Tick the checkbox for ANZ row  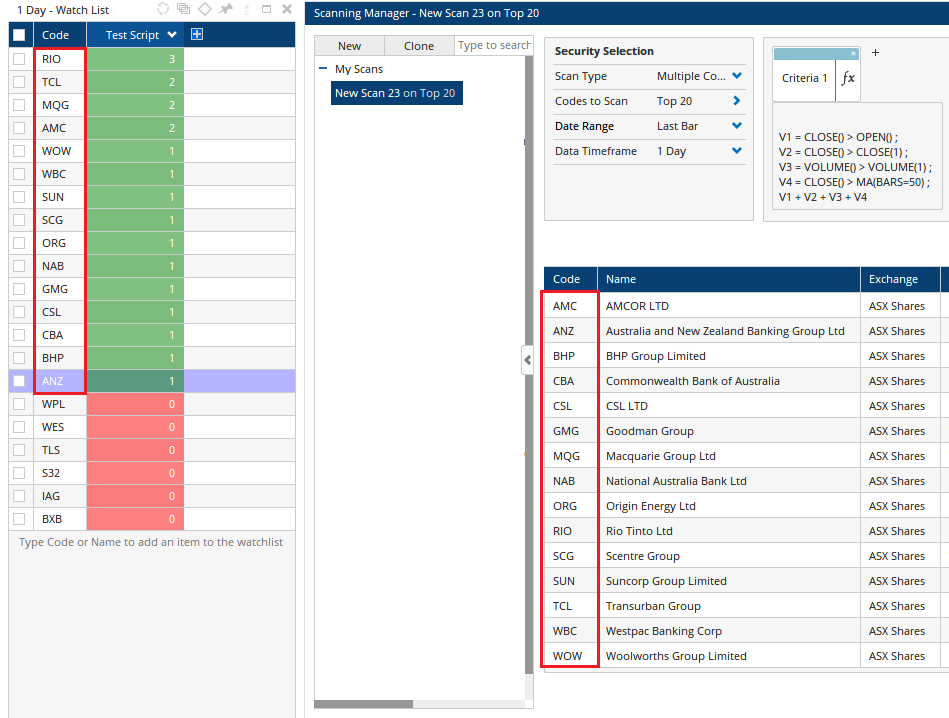tap(19, 381)
